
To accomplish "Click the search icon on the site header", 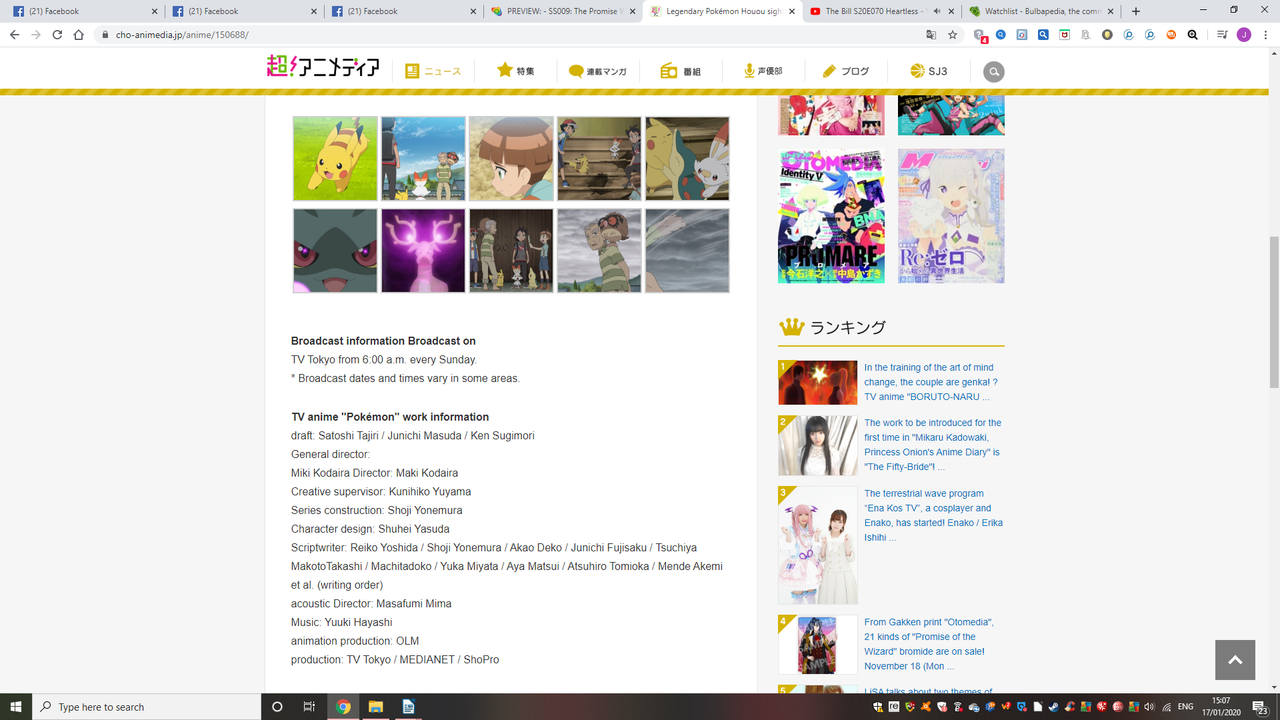I will pos(994,72).
